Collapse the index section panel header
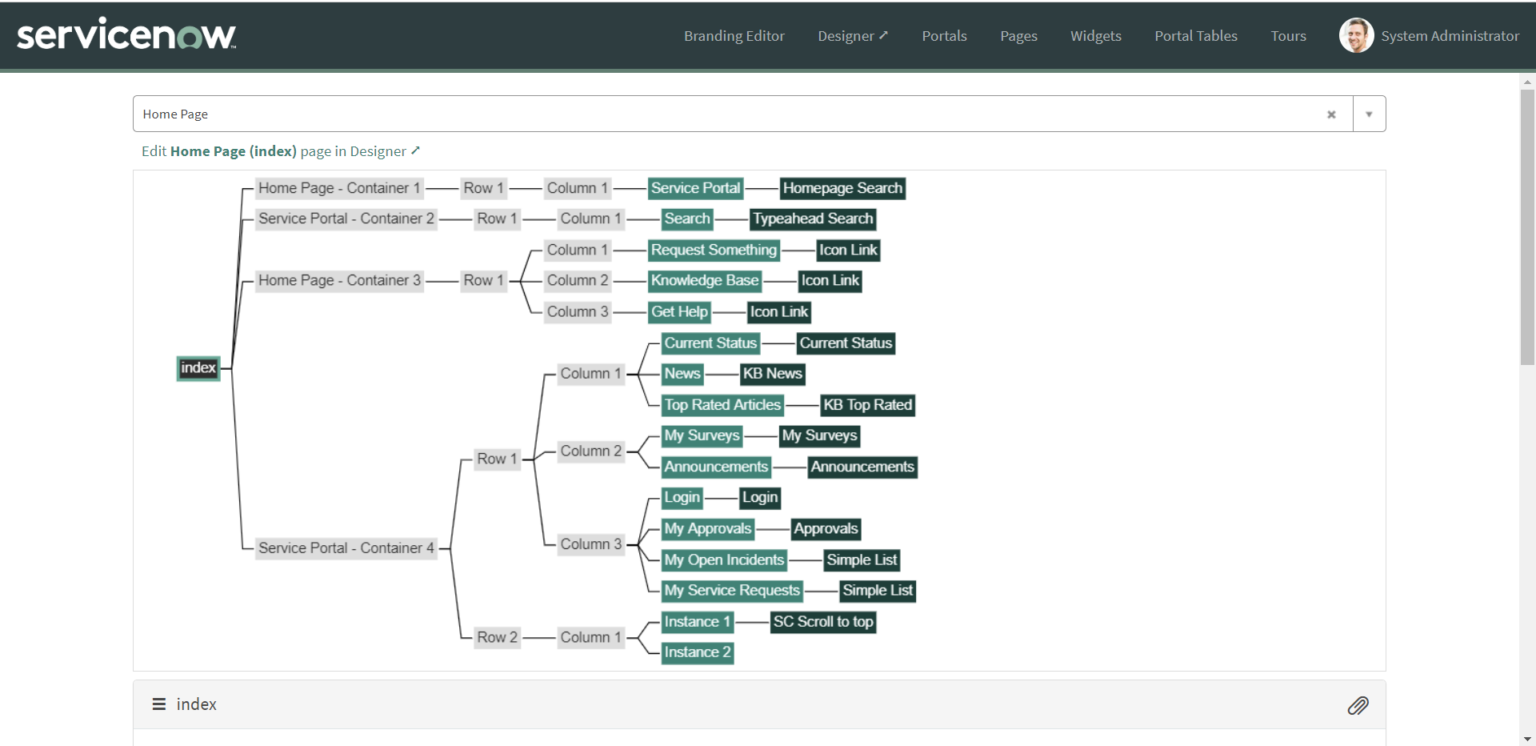 tap(196, 704)
